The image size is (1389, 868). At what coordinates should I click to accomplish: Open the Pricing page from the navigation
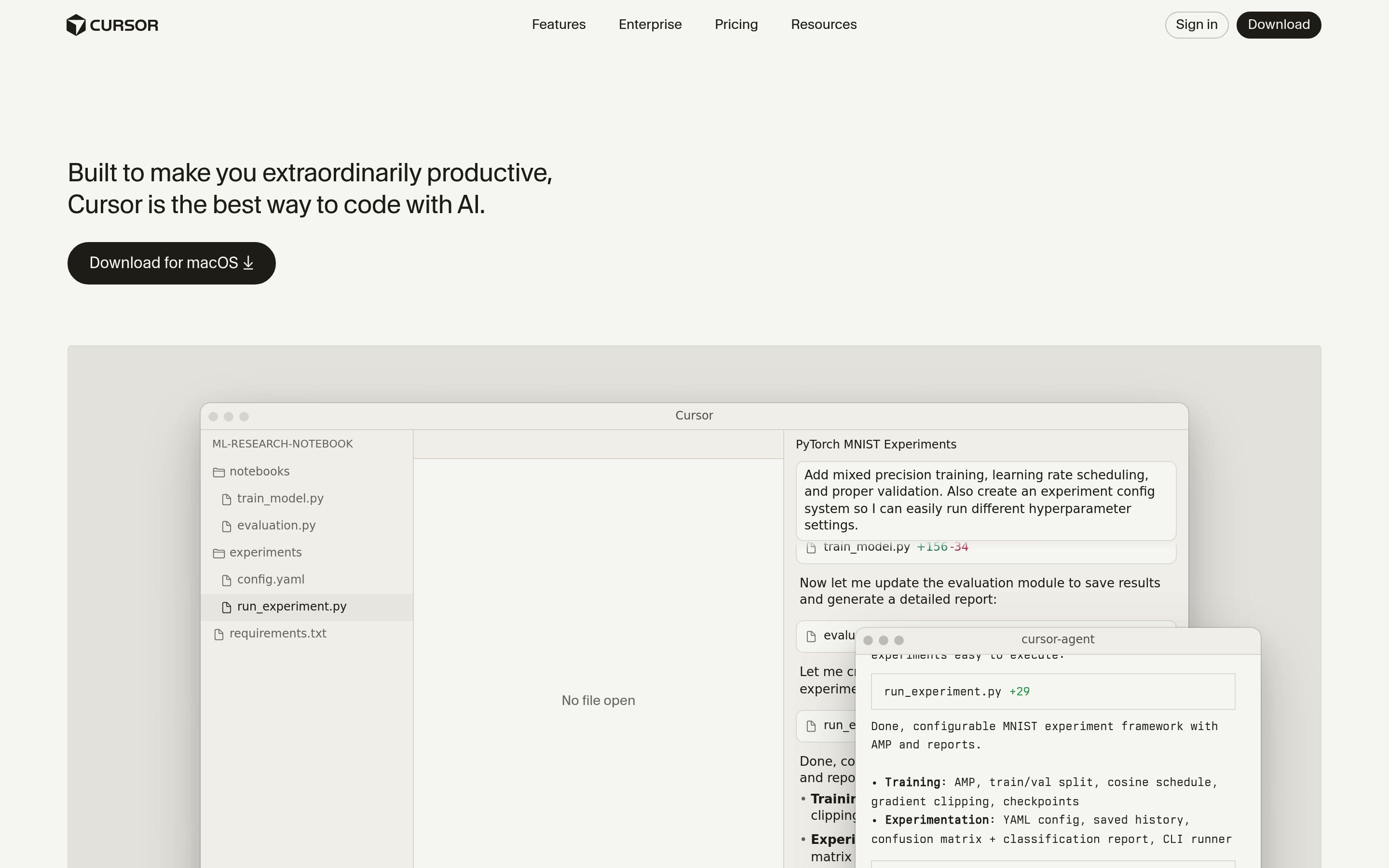tap(736, 24)
